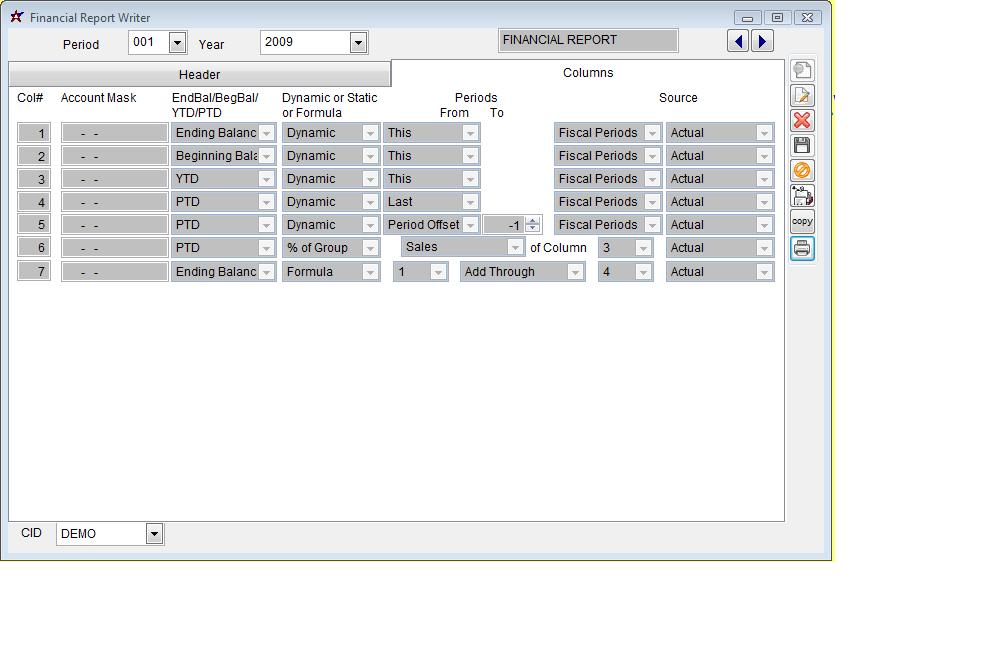
Task: Open the Sales group dropdown in row 6
Action: pos(515,247)
